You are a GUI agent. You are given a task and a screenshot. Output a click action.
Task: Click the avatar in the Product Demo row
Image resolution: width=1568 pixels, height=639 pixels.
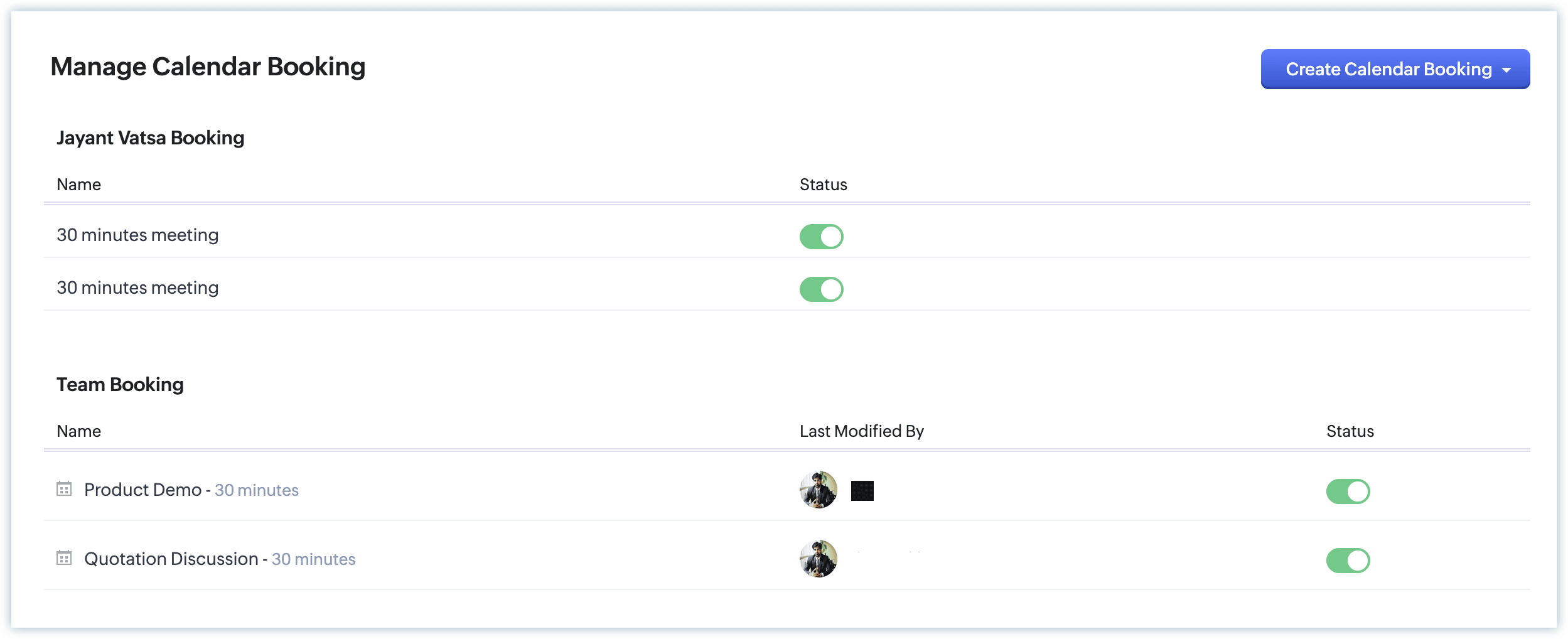[818, 490]
